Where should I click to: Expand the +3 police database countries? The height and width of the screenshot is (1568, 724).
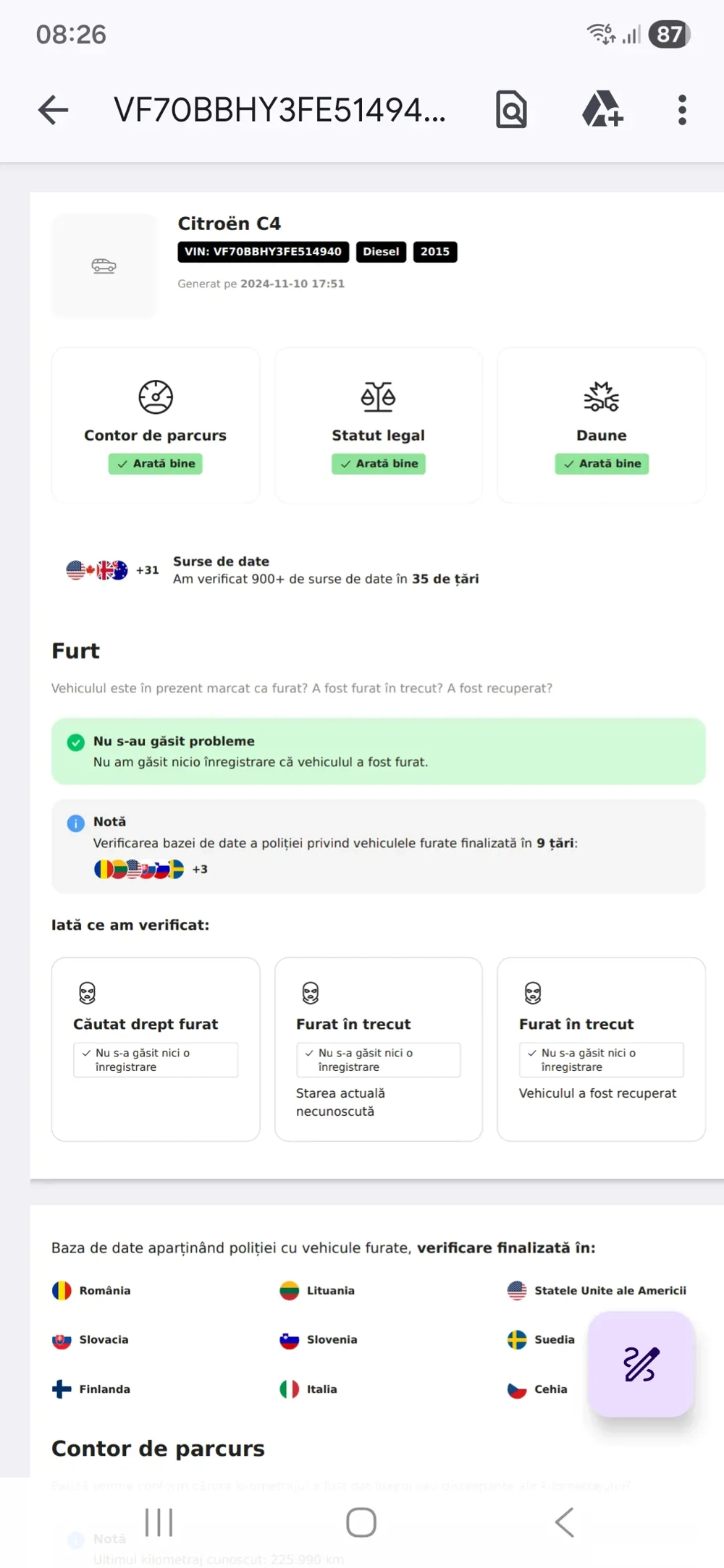coord(200,870)
